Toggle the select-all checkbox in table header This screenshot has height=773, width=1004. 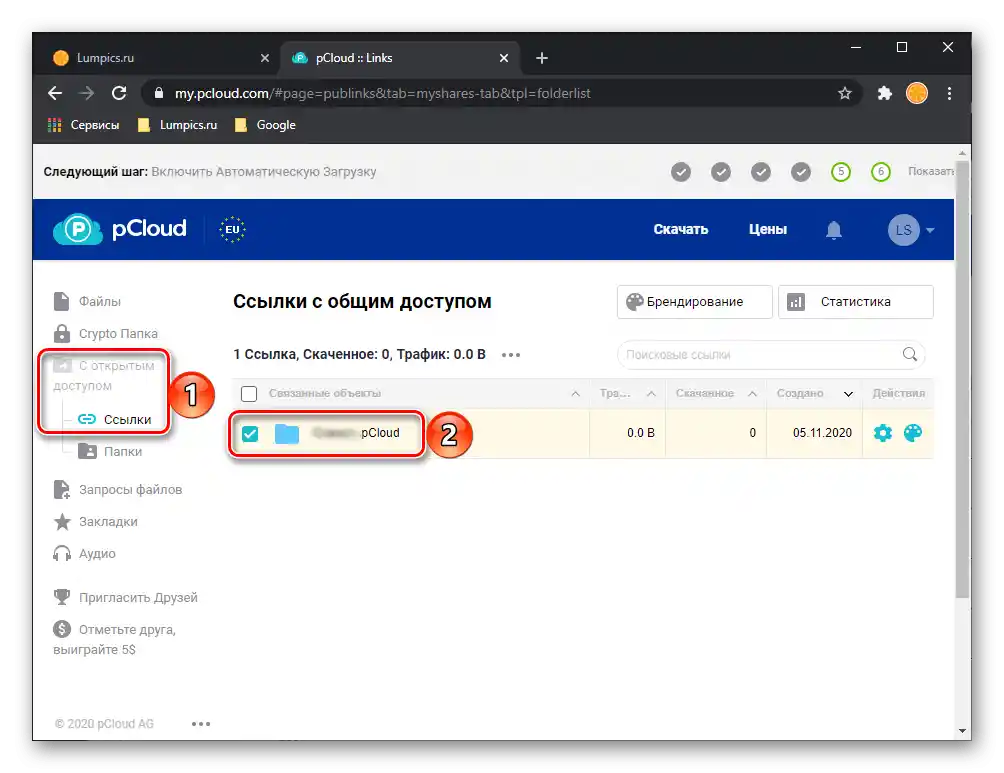249,393
